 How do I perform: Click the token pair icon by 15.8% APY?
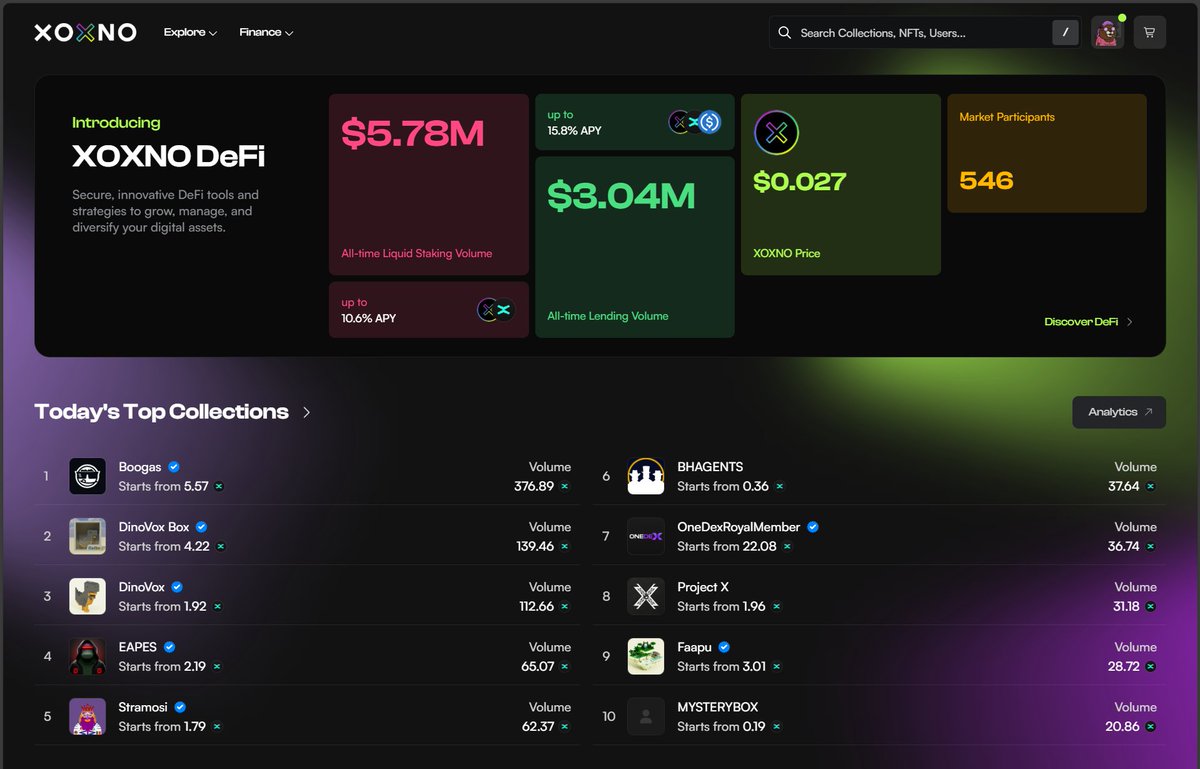[695, 122]
